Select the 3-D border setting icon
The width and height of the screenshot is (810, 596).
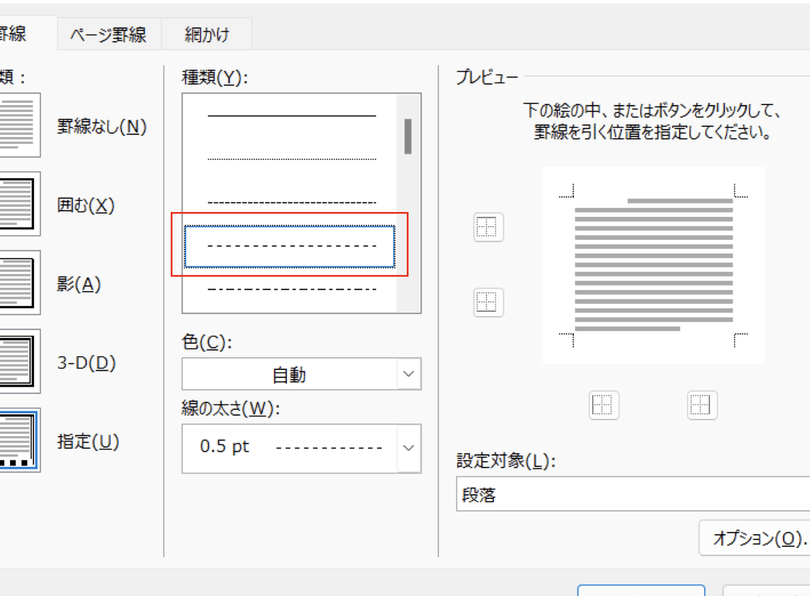tap(20, 363)
